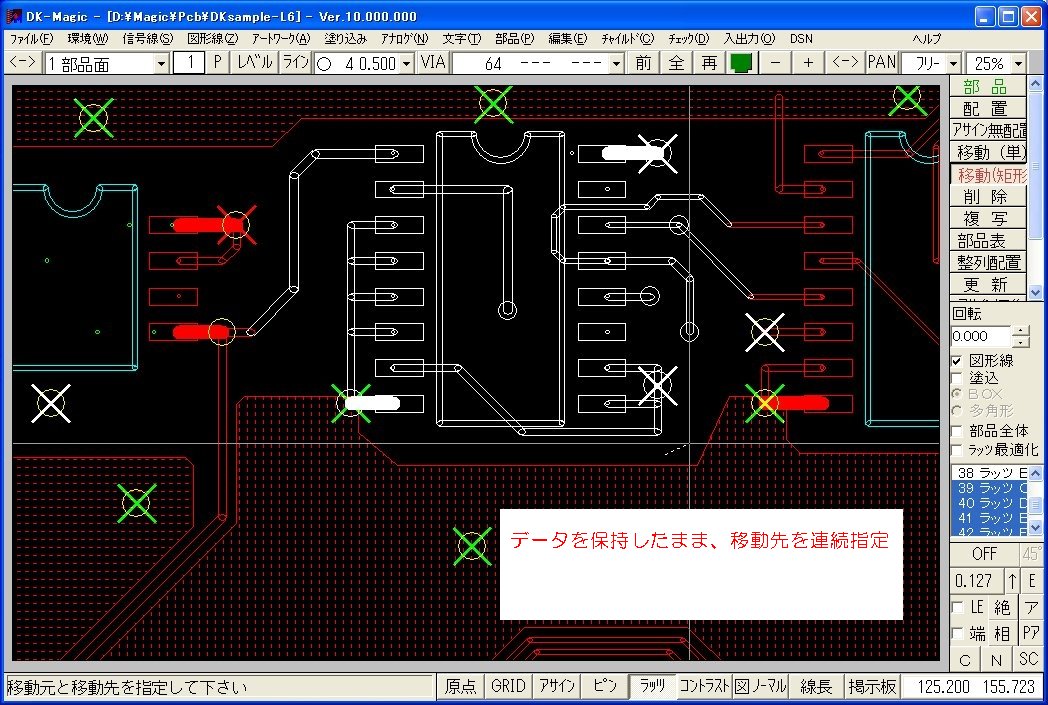Screen dimensions: 1048x705
Task: Open the dropdown showing 64 --- ---
Action: coord(616,64)
